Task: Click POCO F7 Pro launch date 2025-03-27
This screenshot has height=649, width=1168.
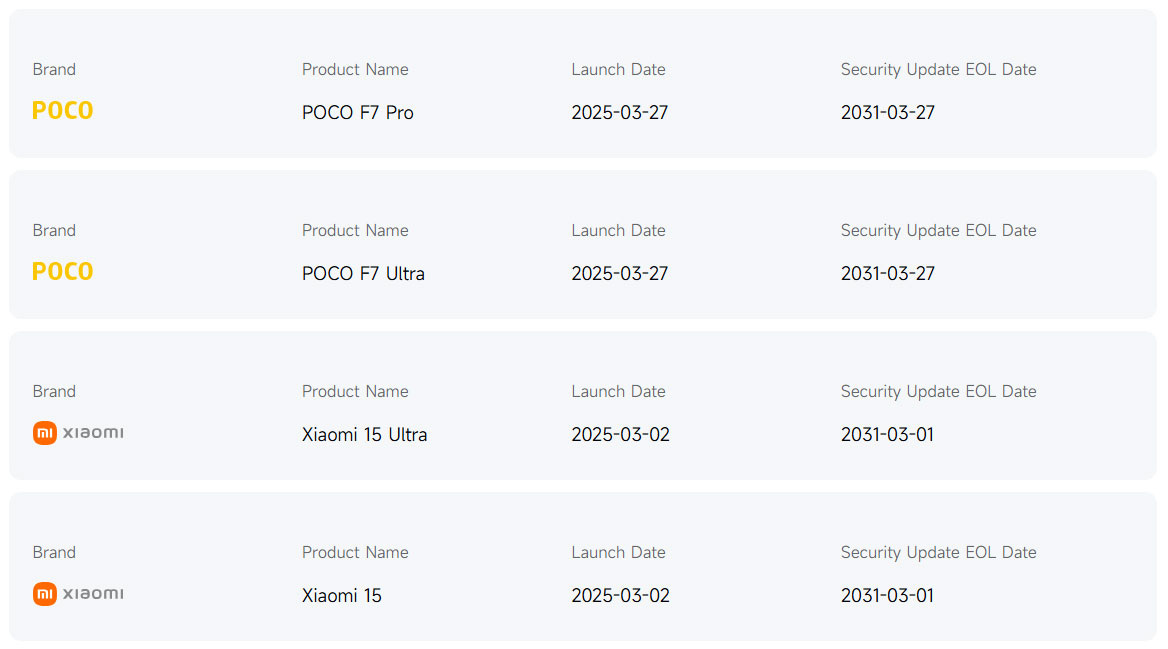Action: point(619,113)
